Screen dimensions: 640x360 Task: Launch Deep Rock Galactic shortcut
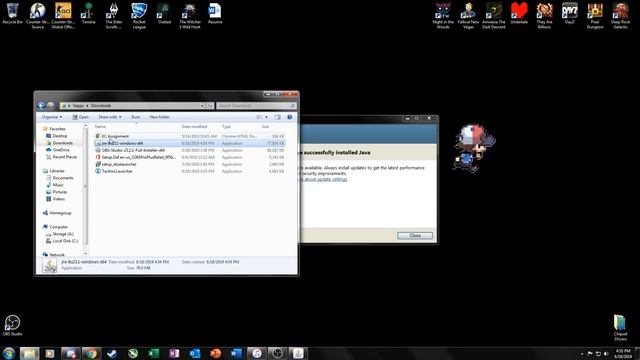pyautogui.click(x=620, y=16)
